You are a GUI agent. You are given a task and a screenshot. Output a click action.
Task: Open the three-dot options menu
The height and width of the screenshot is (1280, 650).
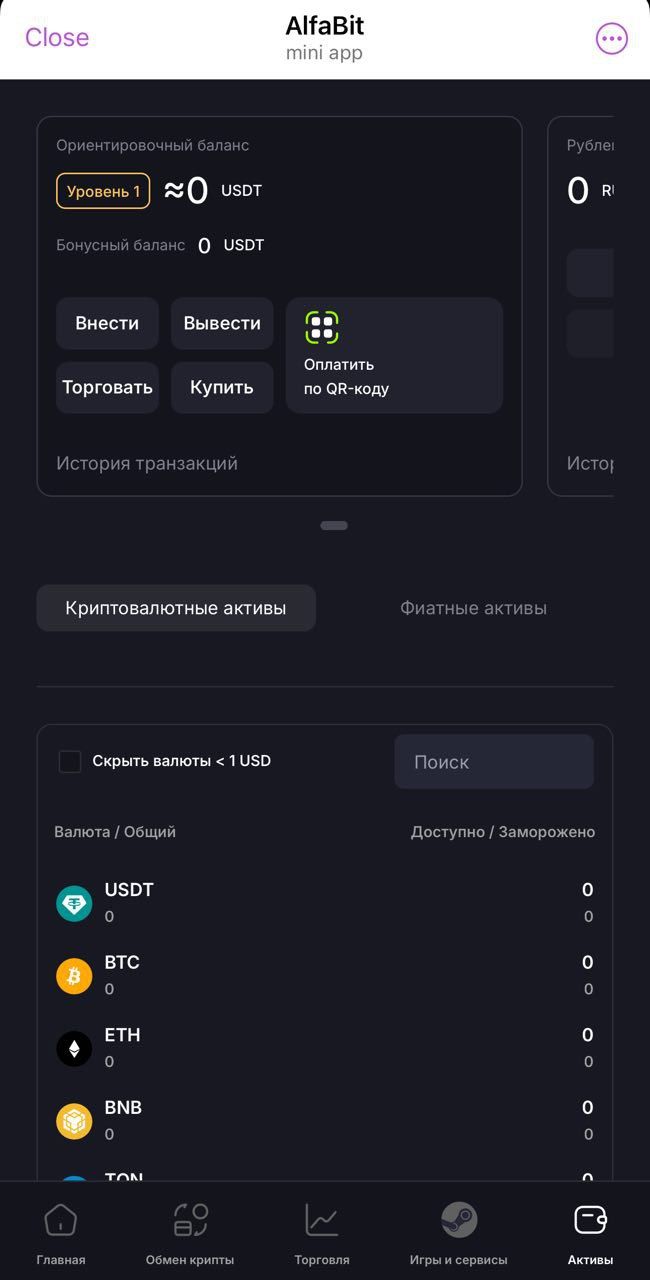pyautogui.click(x=610, y=37)
